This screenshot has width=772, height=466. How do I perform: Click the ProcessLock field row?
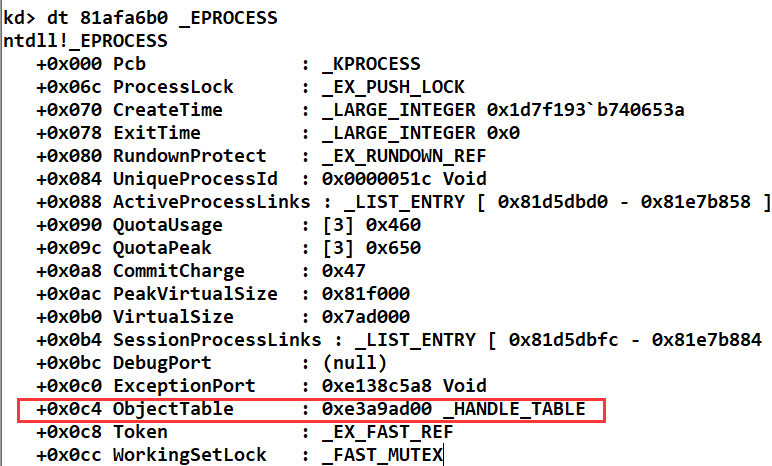point(250,87)
